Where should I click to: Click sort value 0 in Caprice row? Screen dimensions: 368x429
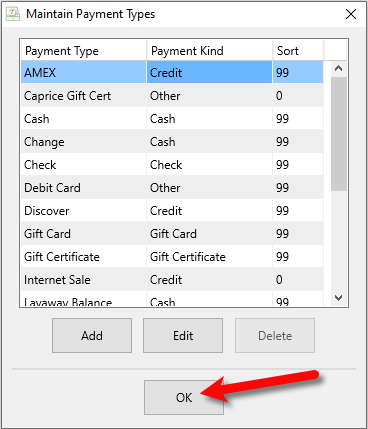click(298, 96)
